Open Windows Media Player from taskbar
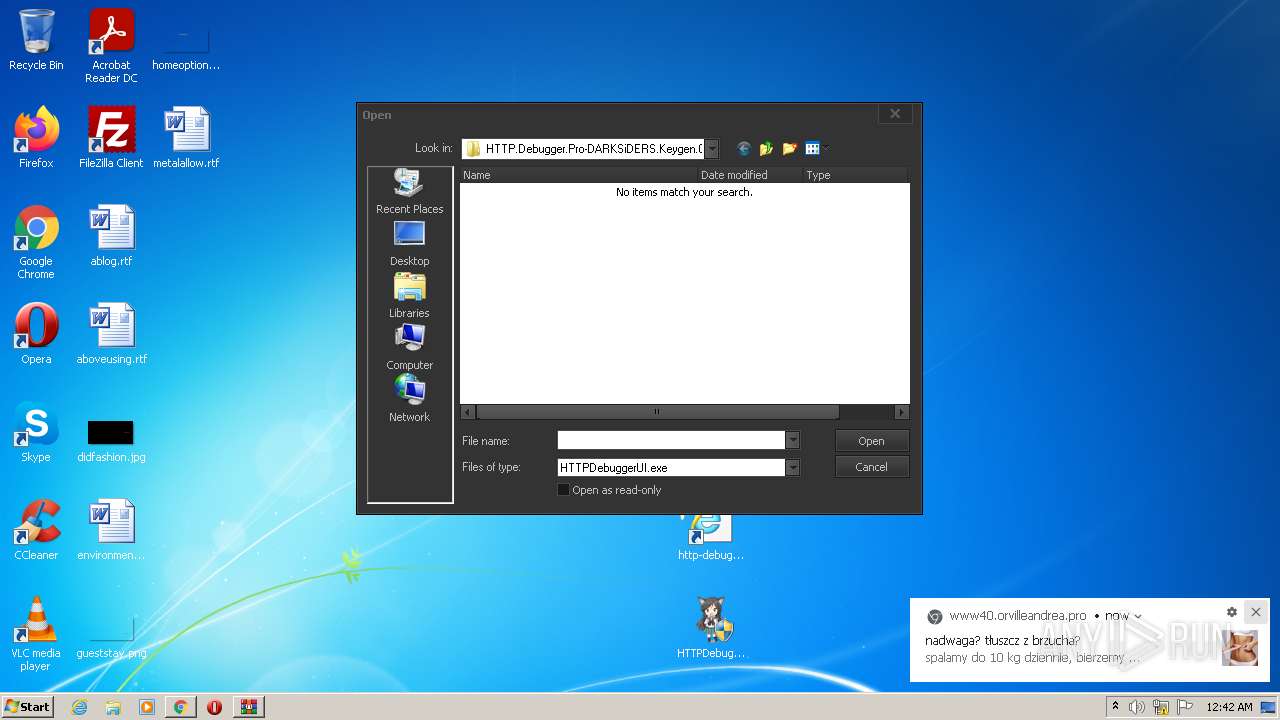 (147, 707)
